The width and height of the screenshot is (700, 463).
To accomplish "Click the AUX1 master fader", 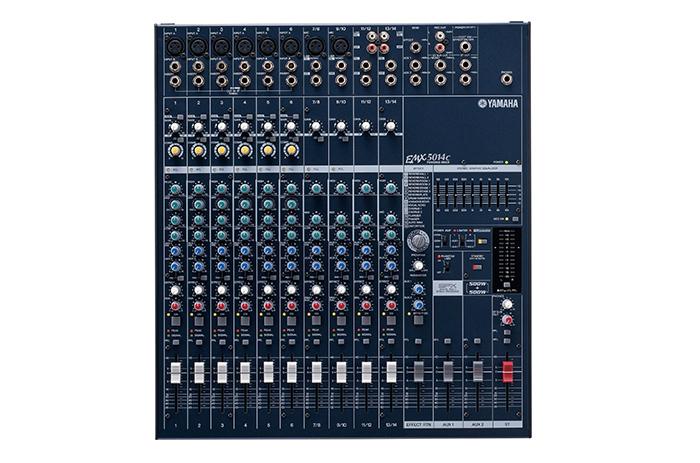I will [448, 372].
